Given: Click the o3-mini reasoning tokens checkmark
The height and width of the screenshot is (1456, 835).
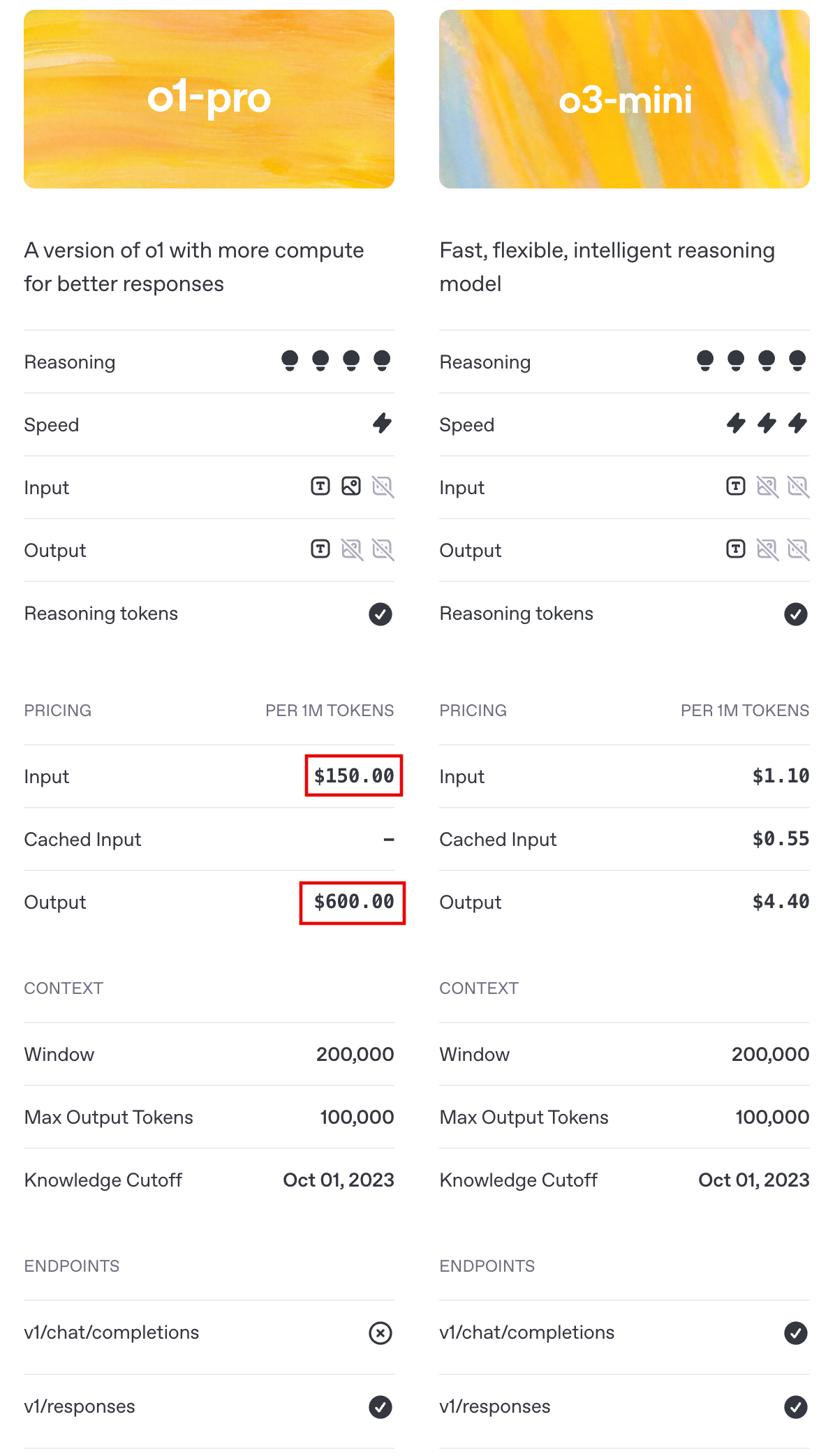Looking at the screenshot, I should [x=796, y=614].
